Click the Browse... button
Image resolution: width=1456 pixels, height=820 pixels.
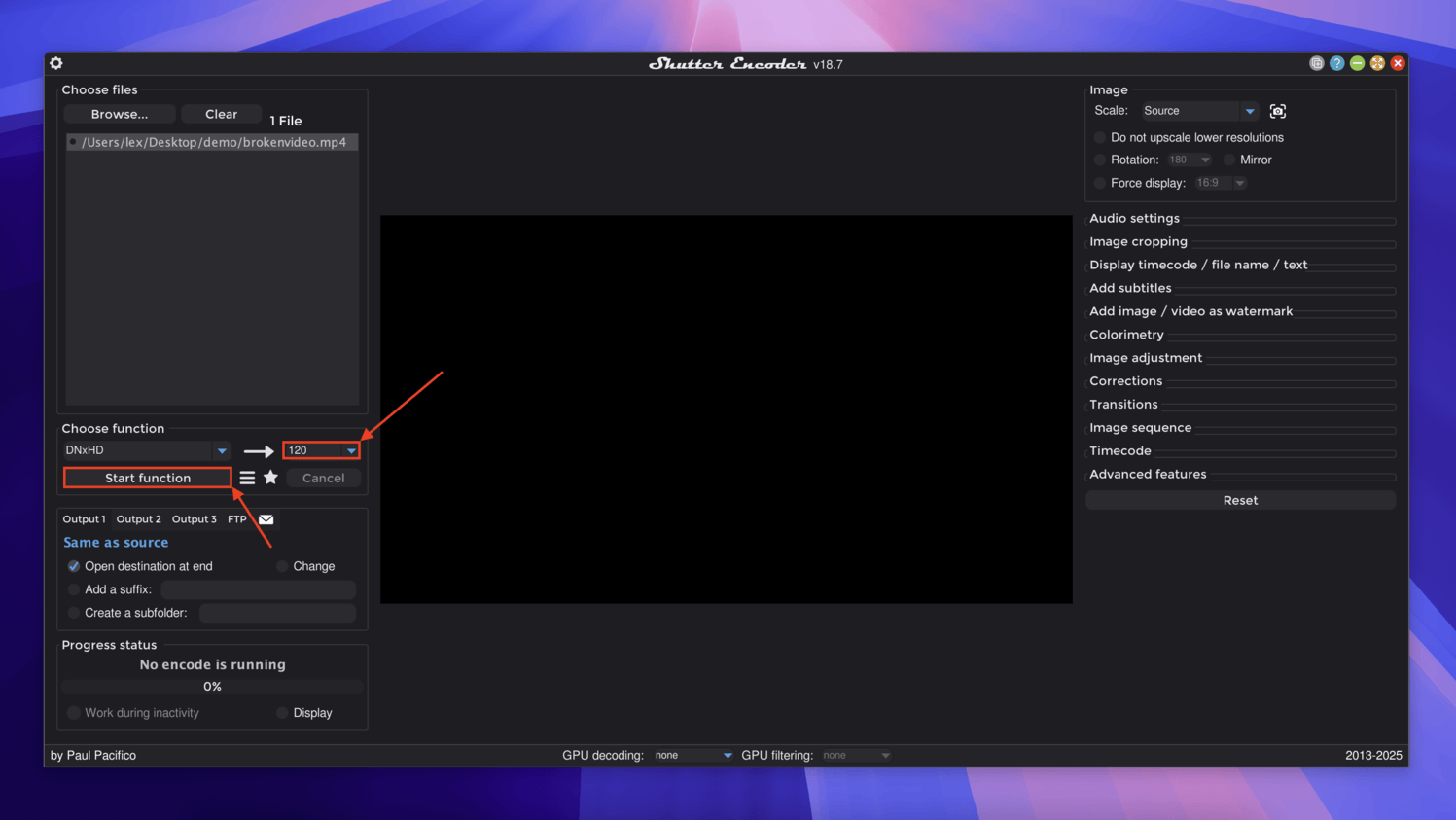(x=120, y=114)
